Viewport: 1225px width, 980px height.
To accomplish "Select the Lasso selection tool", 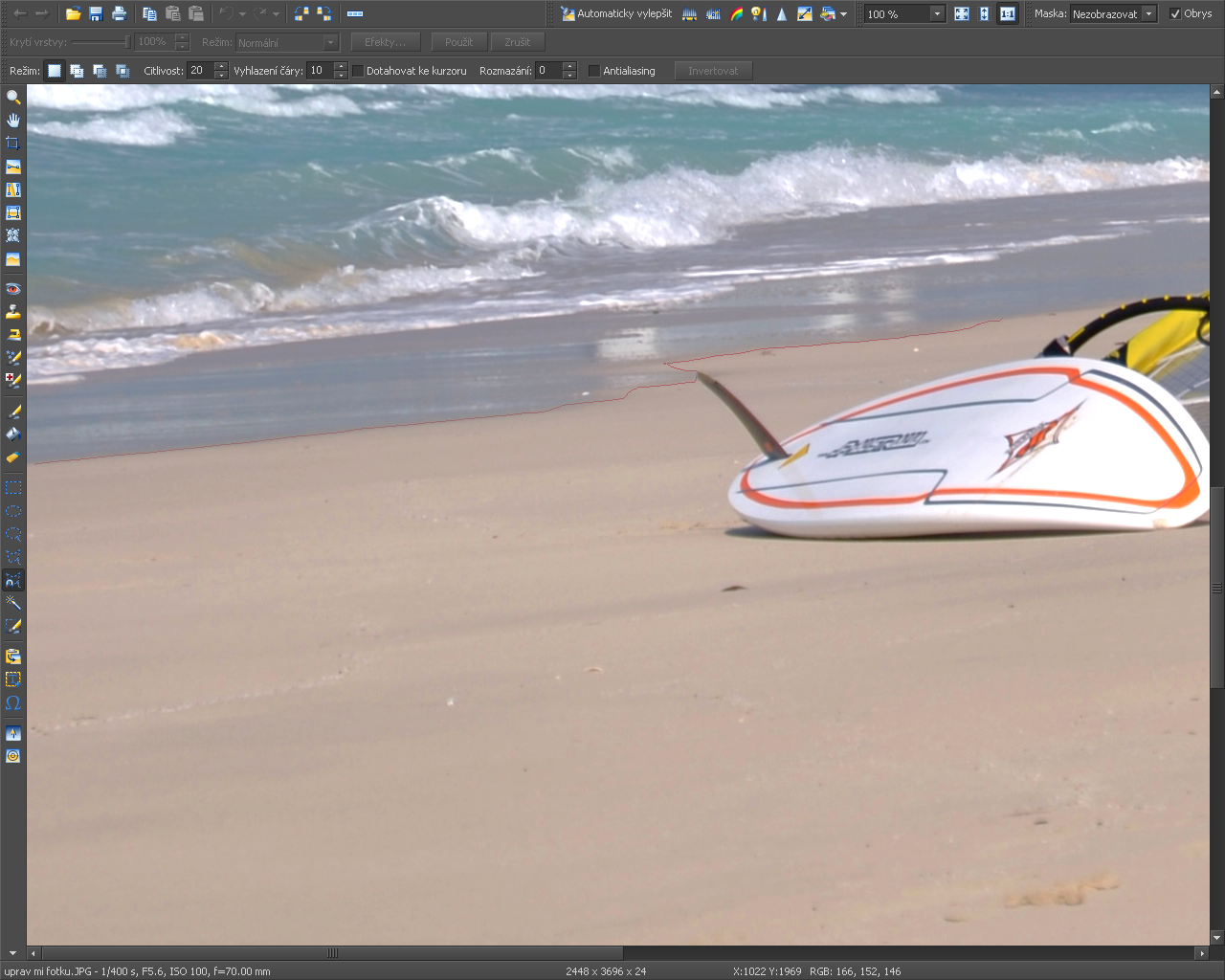I will pyautogui.click(x=13, y=534).
